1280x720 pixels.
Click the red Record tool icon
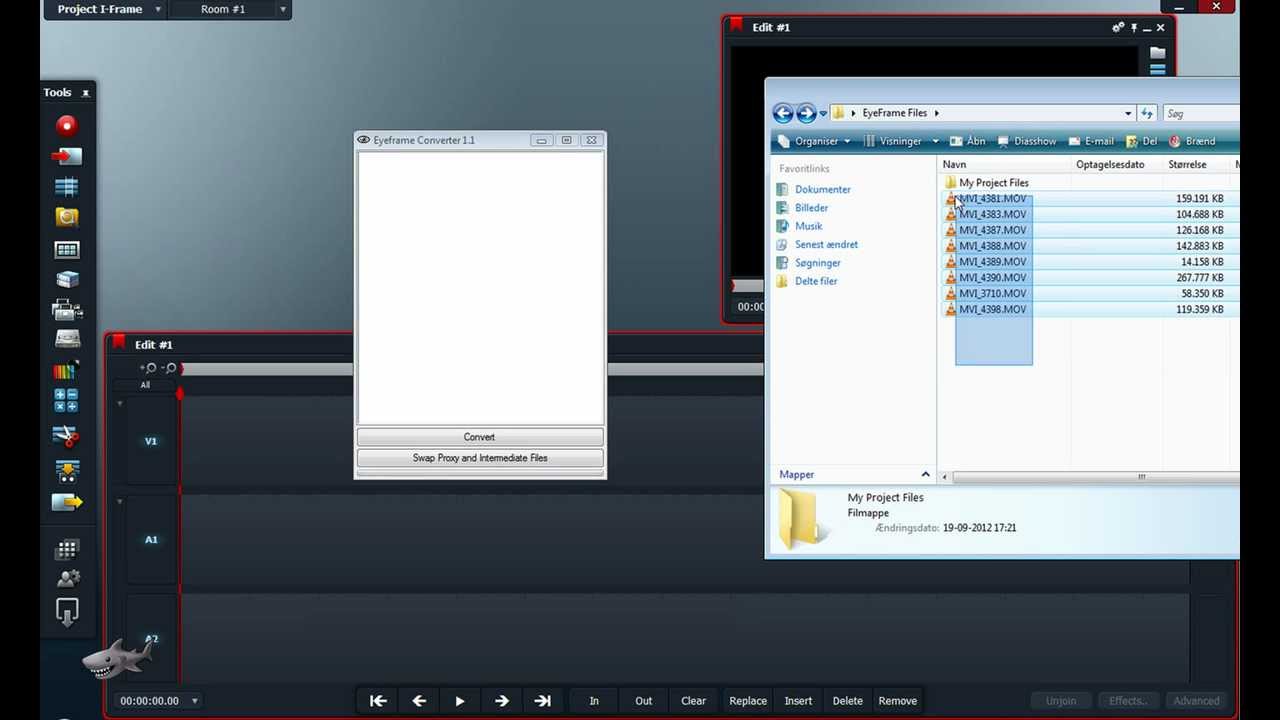click(66, 126)
